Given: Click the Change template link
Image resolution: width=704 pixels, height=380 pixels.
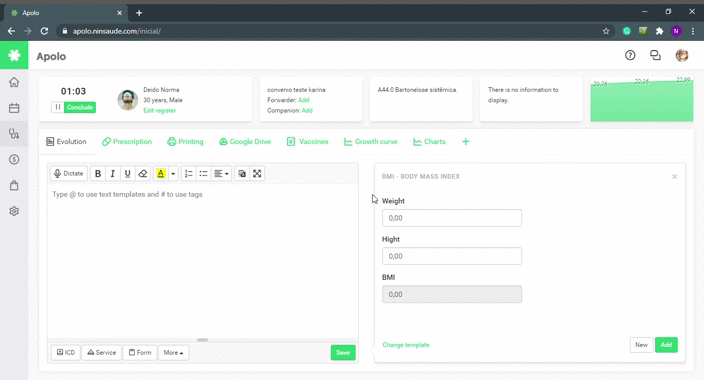Looking at the screenshot, I should [x=406, y=345].
